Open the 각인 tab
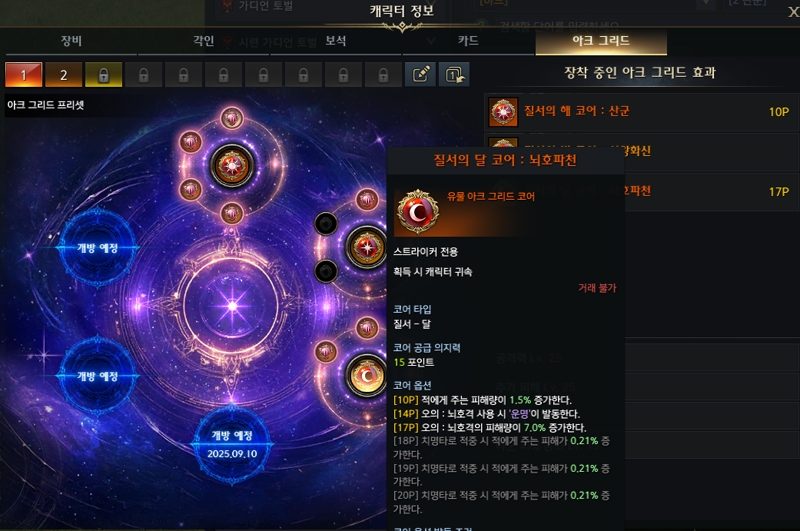 (x=204, y=41)
